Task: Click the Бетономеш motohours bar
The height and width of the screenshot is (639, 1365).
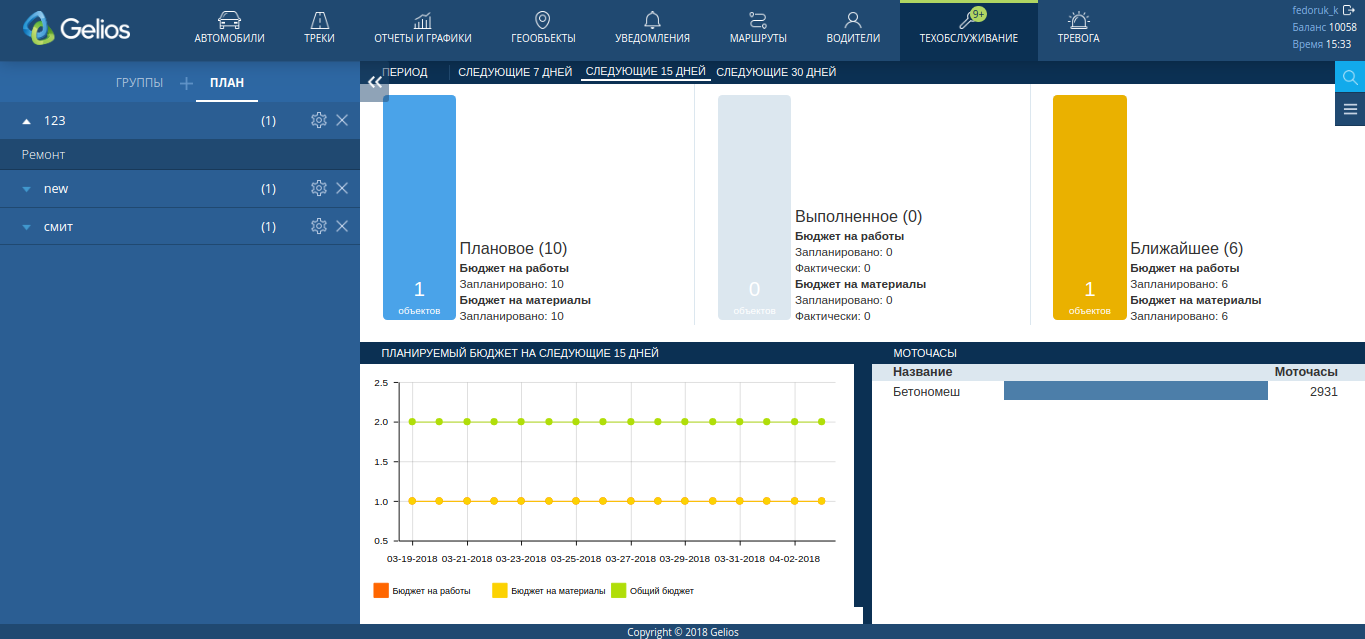Action: click(1135, 391)
